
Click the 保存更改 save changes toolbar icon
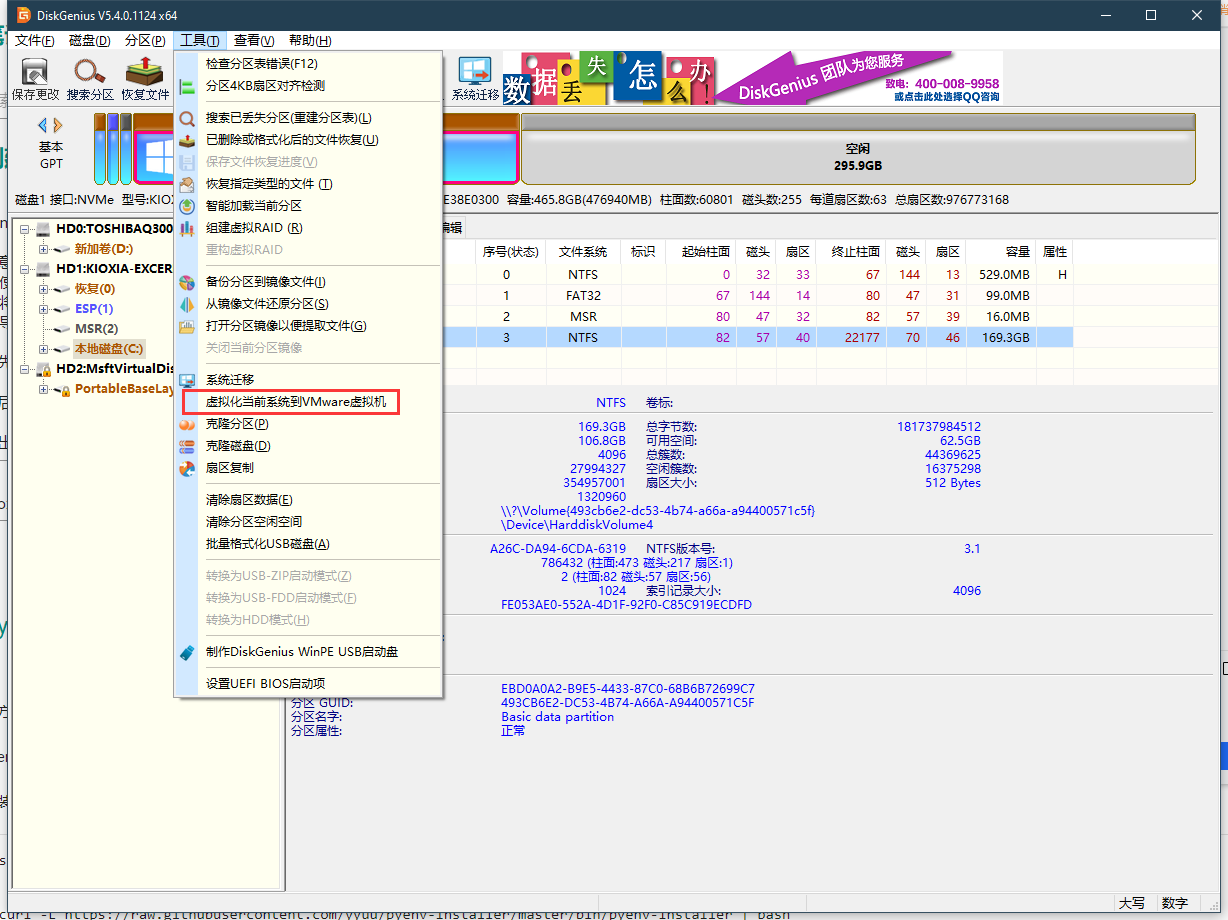(x=35, y=78)
